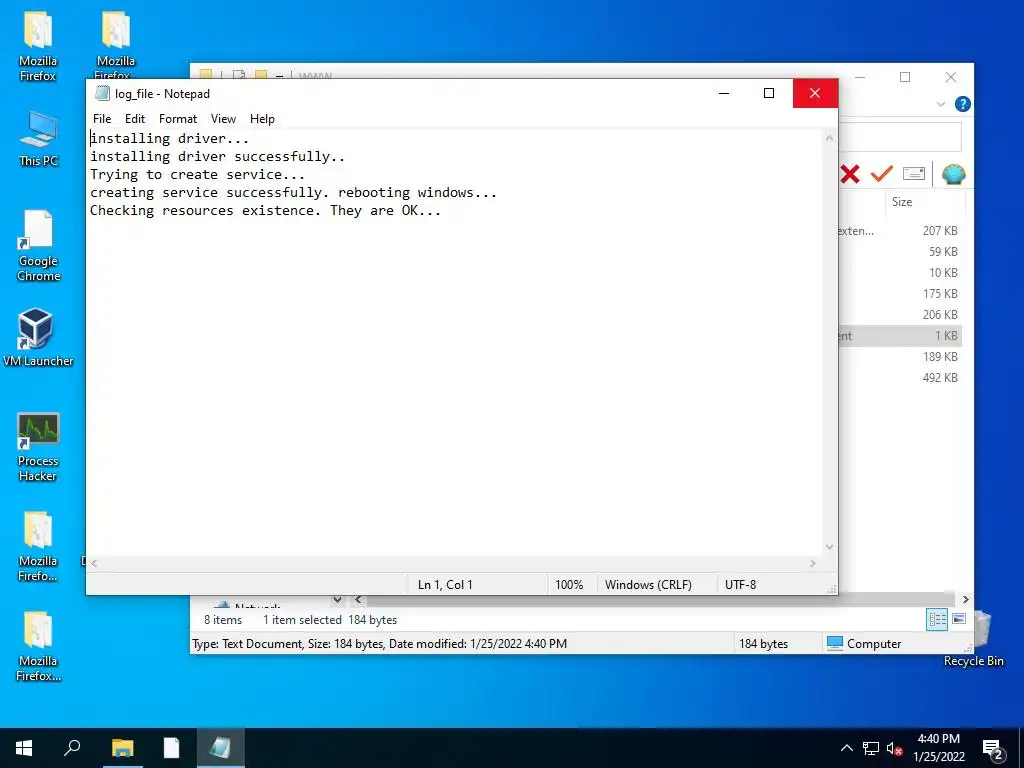Viewport: 1024px width, 768px height.
Task: Click navigation pane scroll down arrow
Action: click(x=337, y=600)
